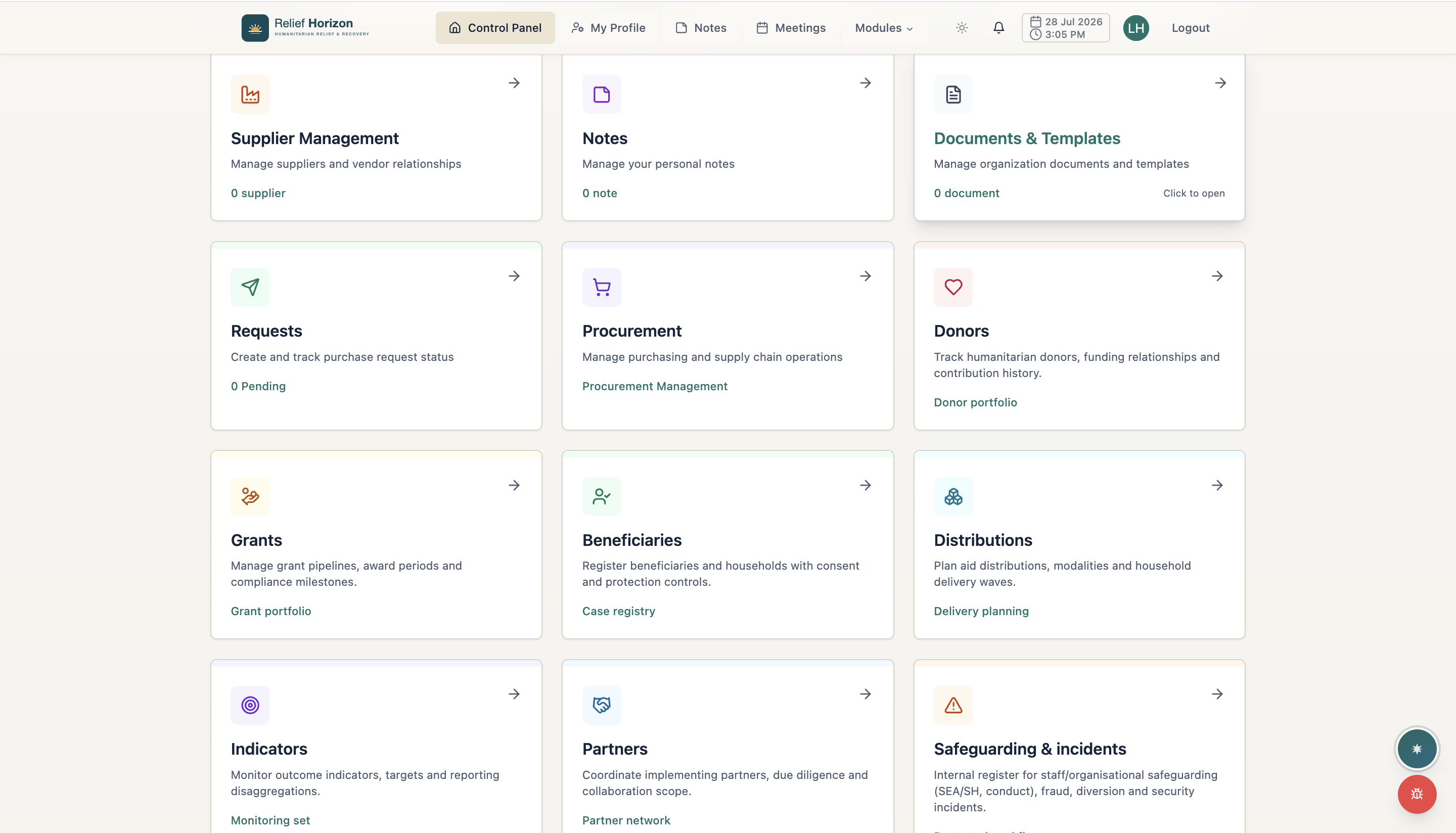Click the Partners handshake icon
This screenshot has width=1456, height=833.
[601, 705]
